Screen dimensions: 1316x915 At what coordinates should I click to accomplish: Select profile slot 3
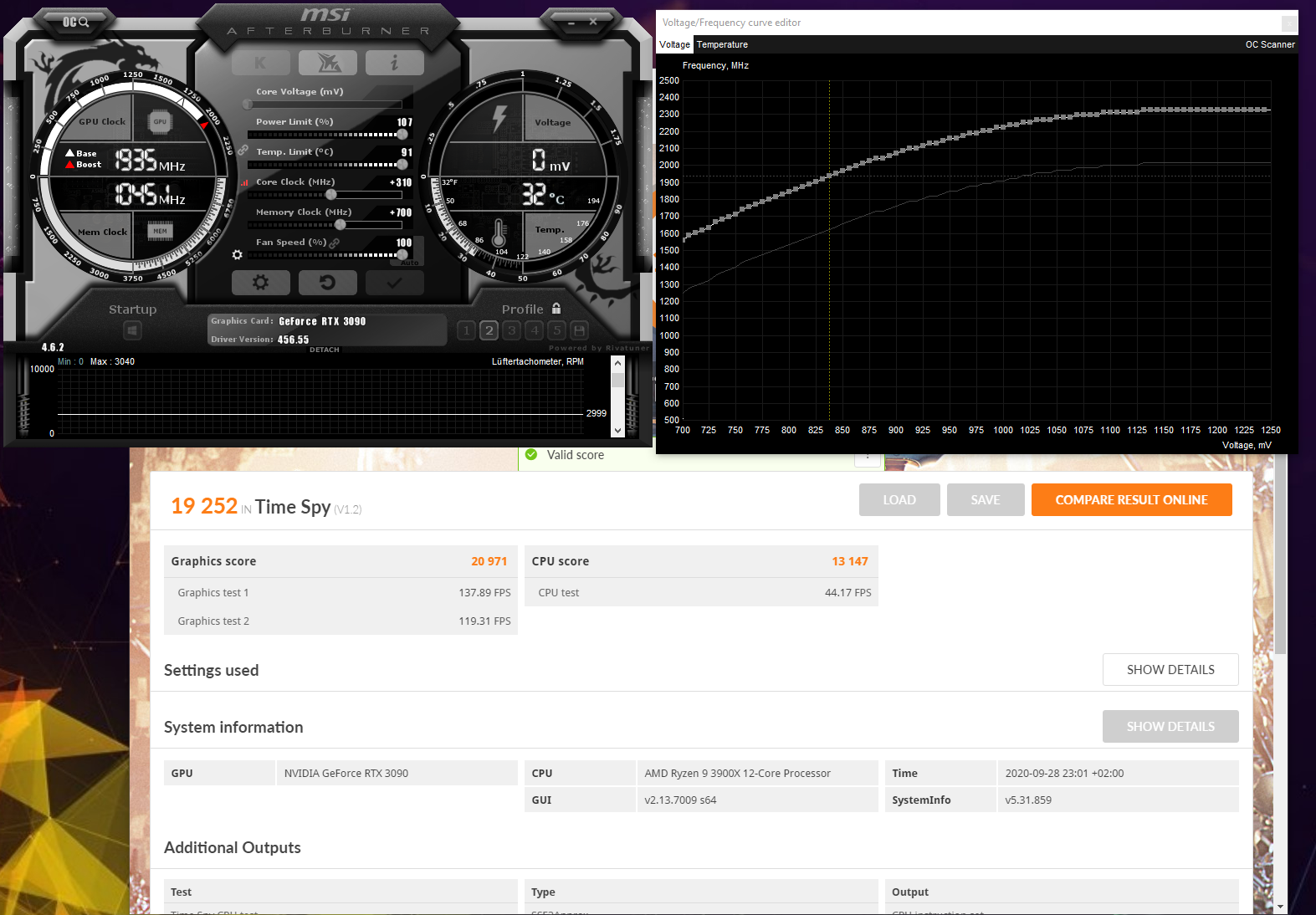pyautogui.click(x=512, y=330)
